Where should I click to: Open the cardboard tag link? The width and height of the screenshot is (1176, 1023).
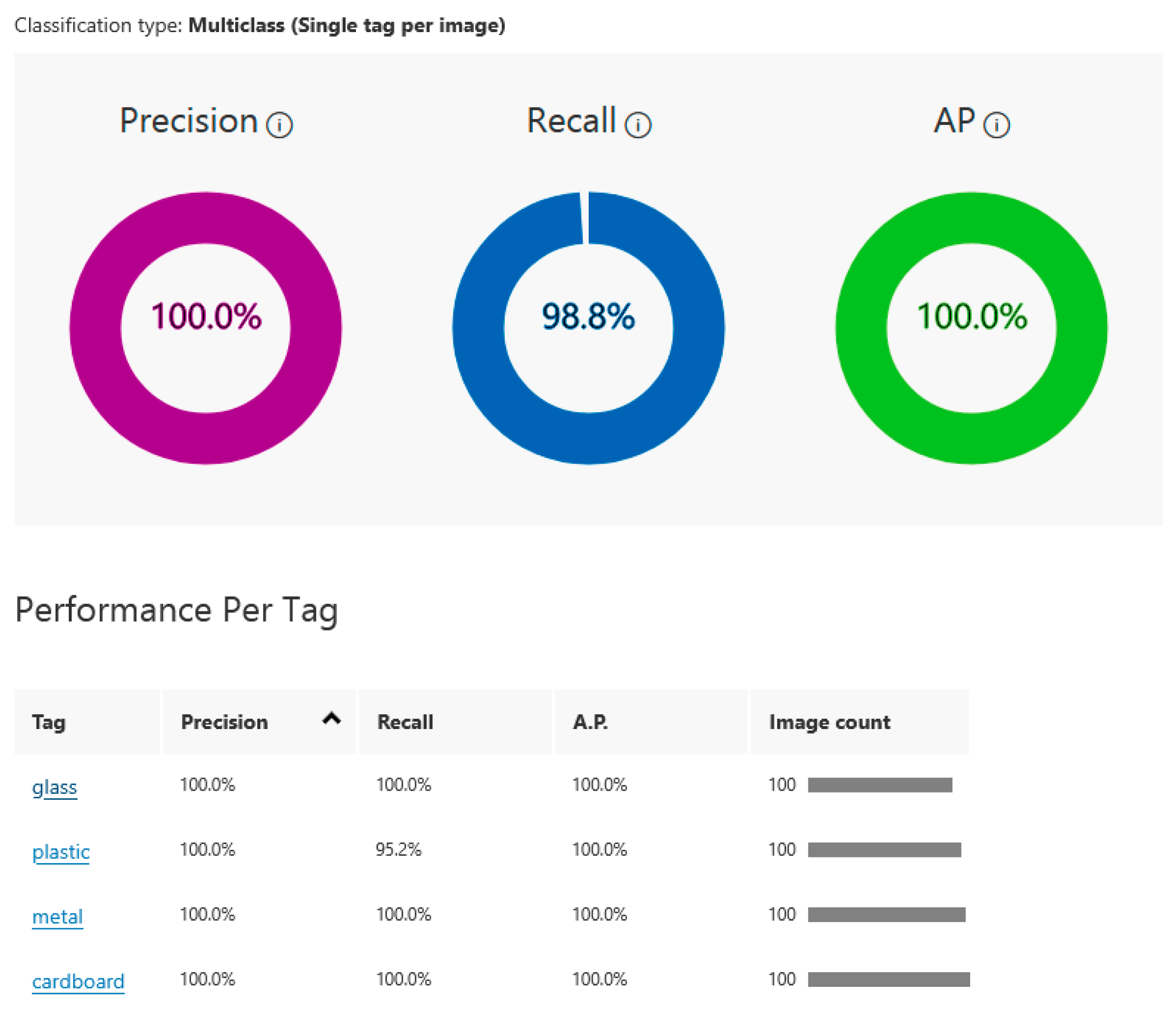[x=77, y=981]
